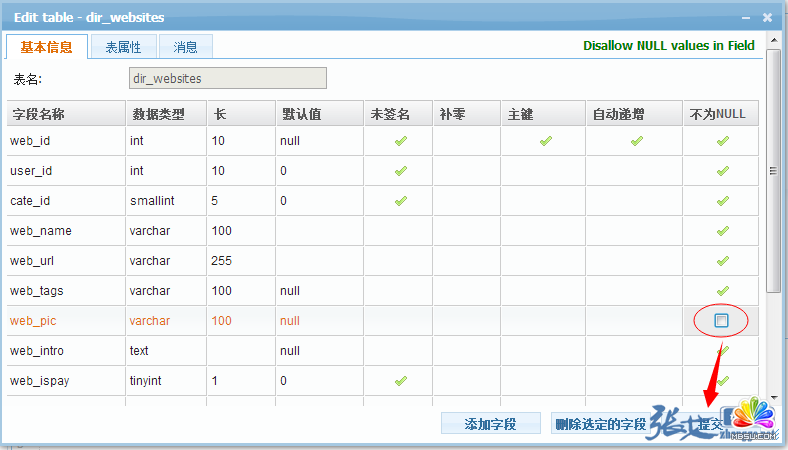Image resolution: width=788 pixels, height=450 pixels.
Task: Toggle 自动递增 check for web_id
Action: click(637, 141)
